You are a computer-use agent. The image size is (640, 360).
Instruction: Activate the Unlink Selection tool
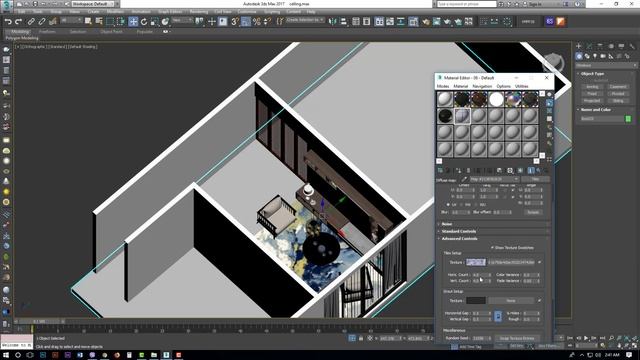click(42, 22)
